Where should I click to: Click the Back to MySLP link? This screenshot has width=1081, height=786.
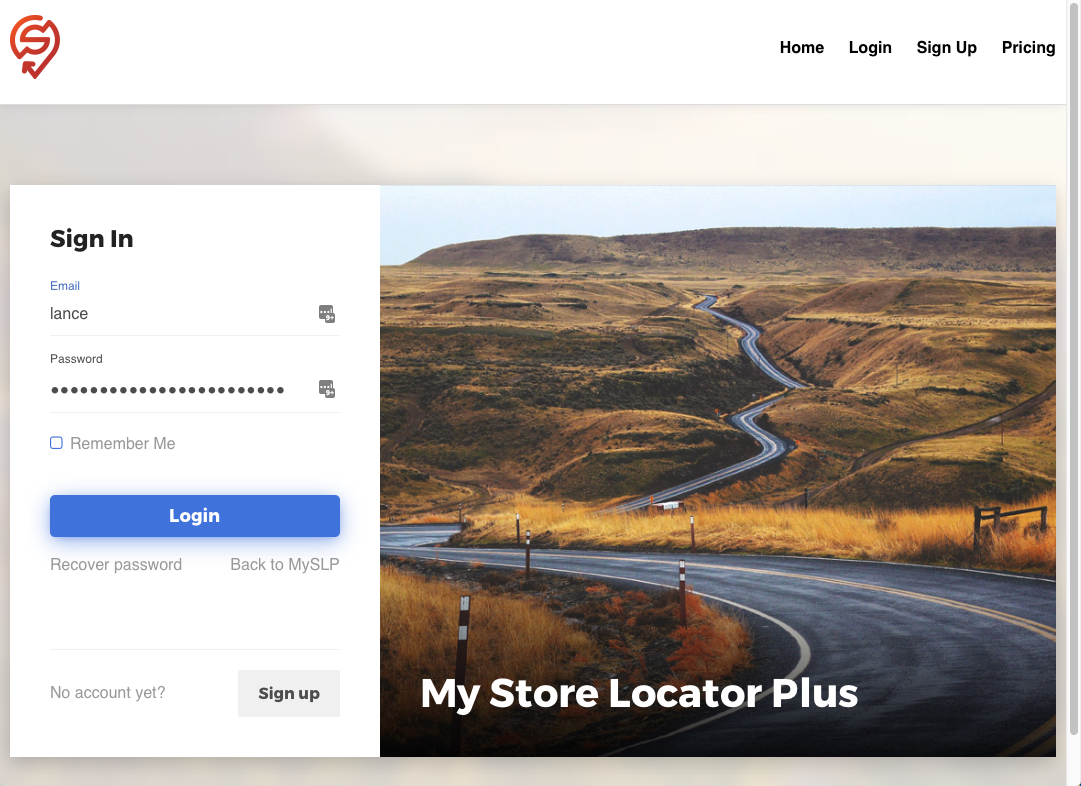point(284,565)
